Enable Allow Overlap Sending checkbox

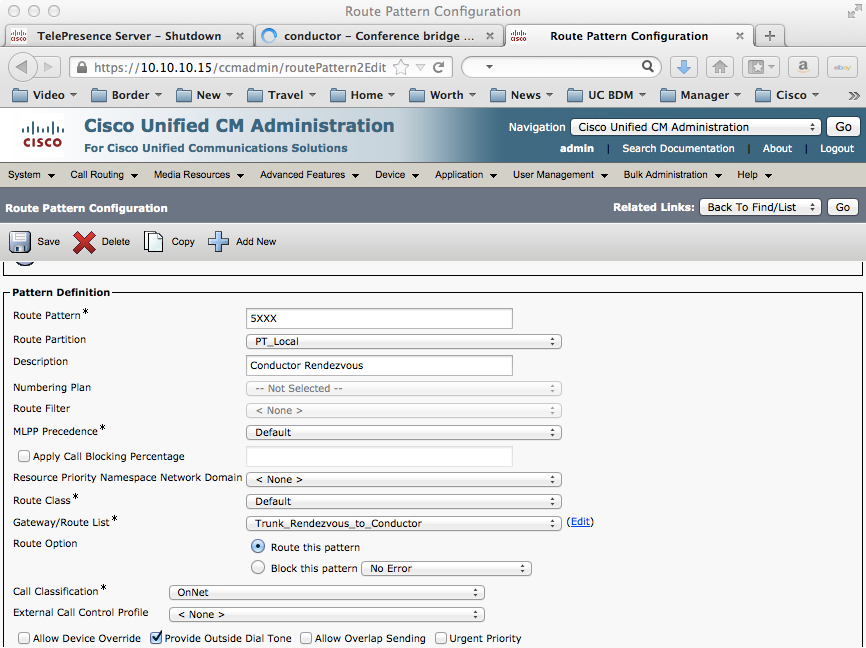pyautogui.click(x=306, y=638)
